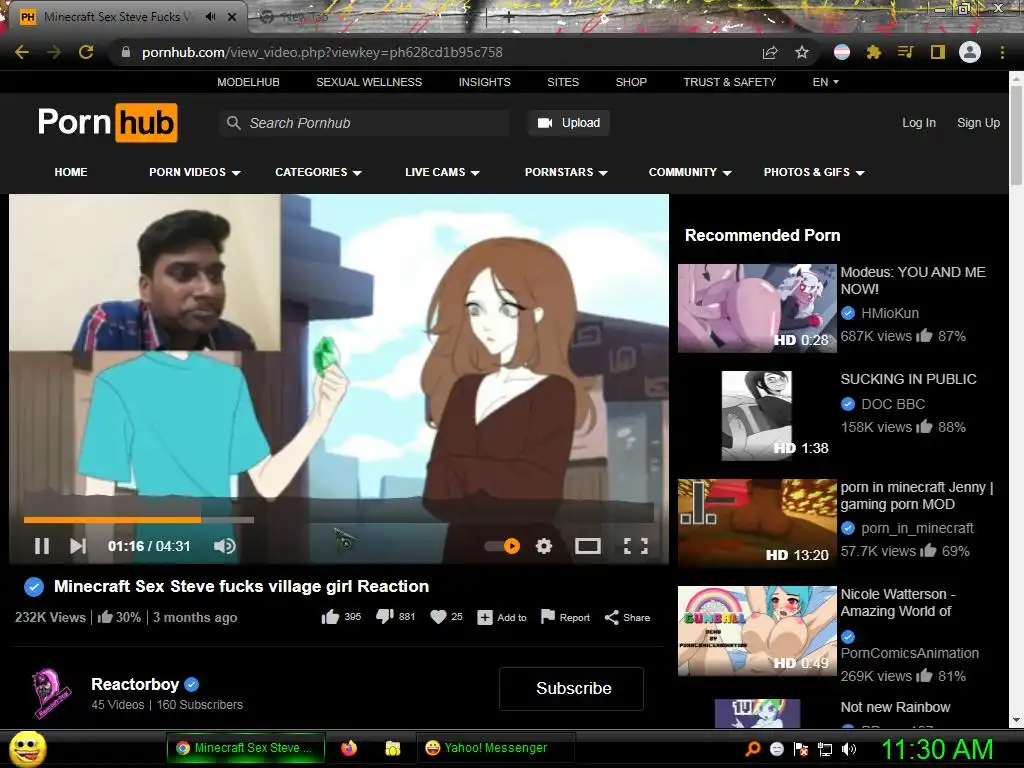Open the Chrome three-dot menu
Screen dimensions: 1024x768
point(1002,52)
